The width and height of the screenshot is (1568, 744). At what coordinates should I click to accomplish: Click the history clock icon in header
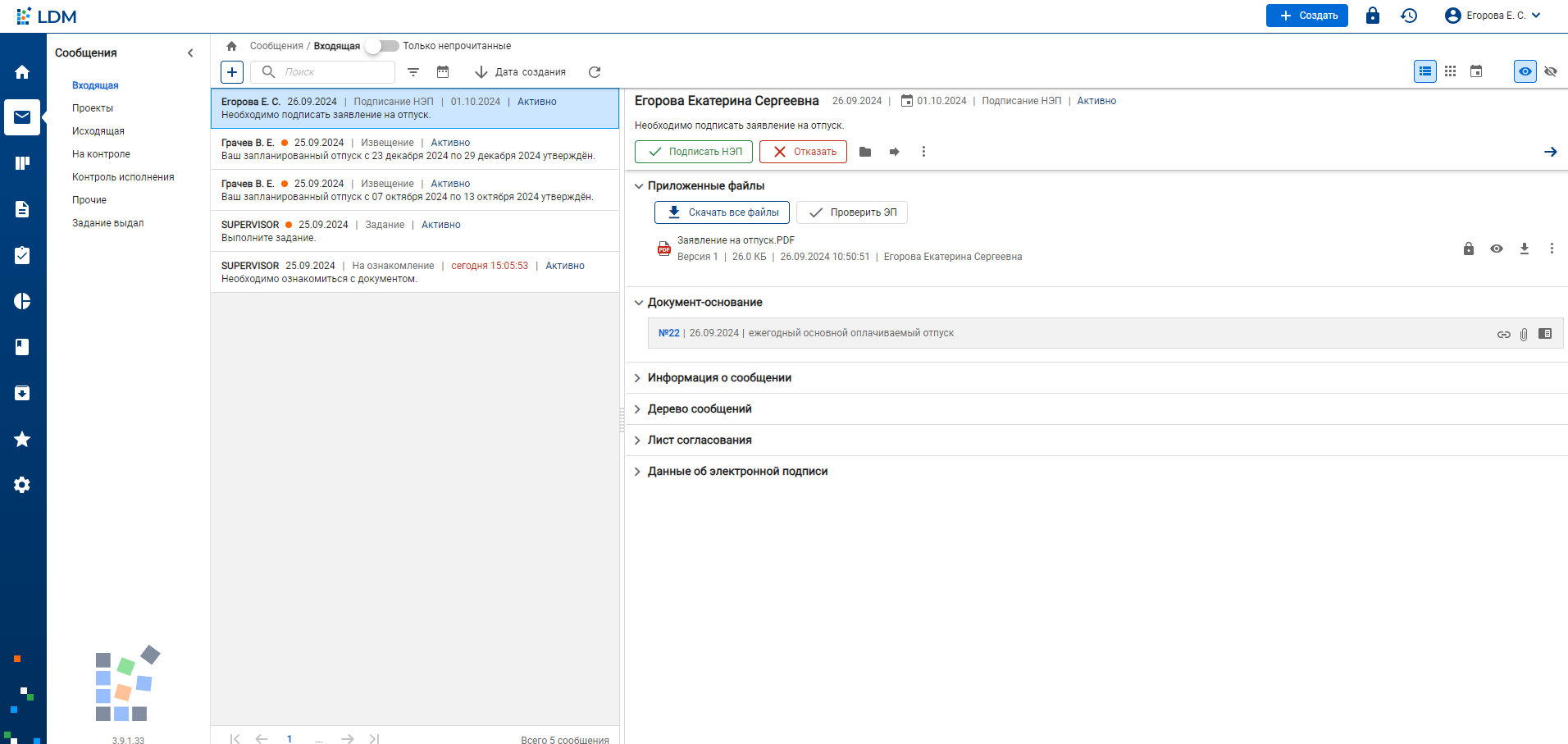tap(1409, 16)
